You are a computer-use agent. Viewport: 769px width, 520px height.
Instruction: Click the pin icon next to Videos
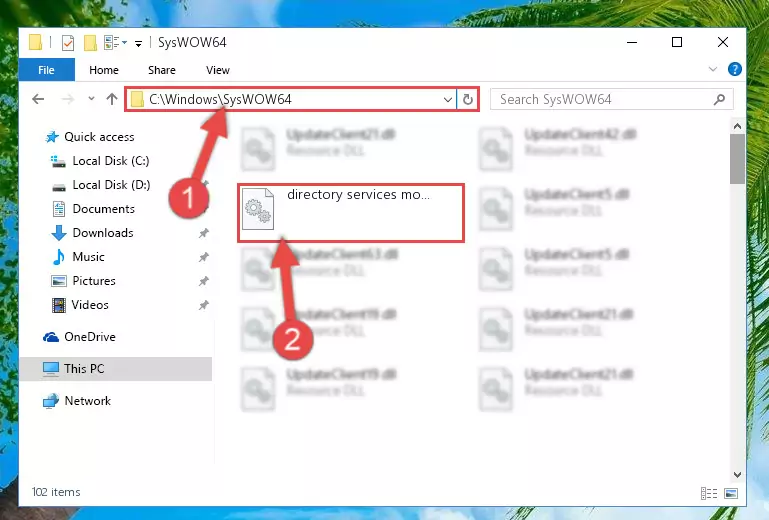tap(204, 305)
